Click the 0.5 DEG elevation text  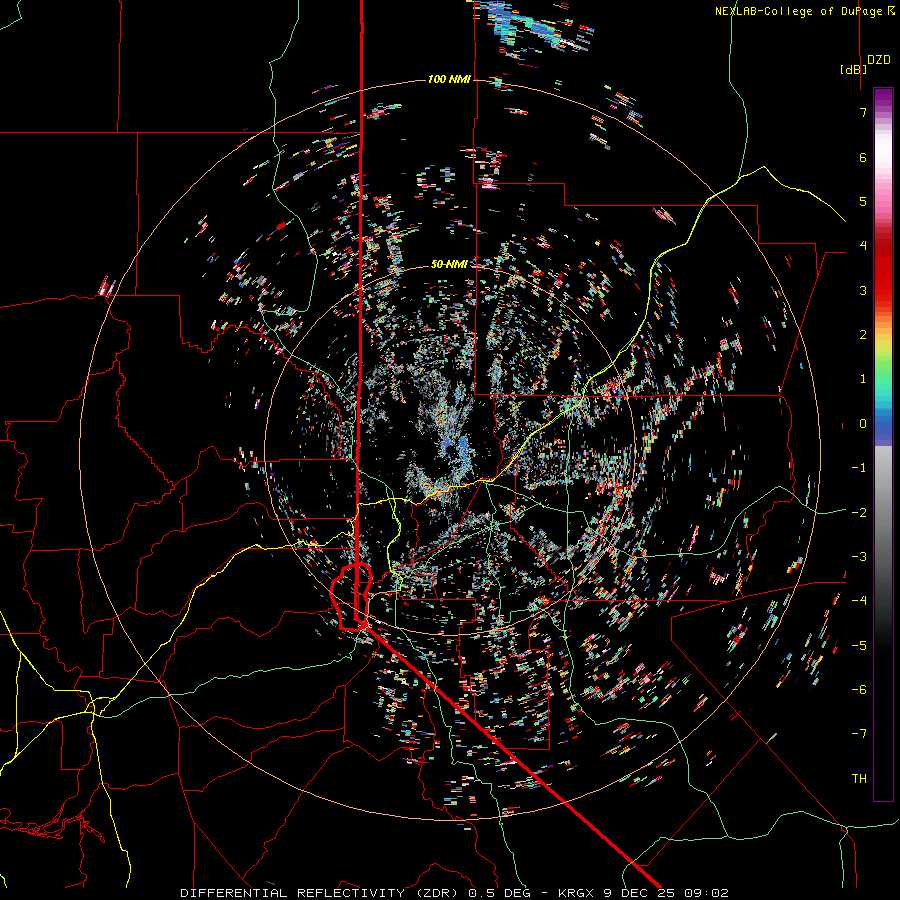(497, 893)
